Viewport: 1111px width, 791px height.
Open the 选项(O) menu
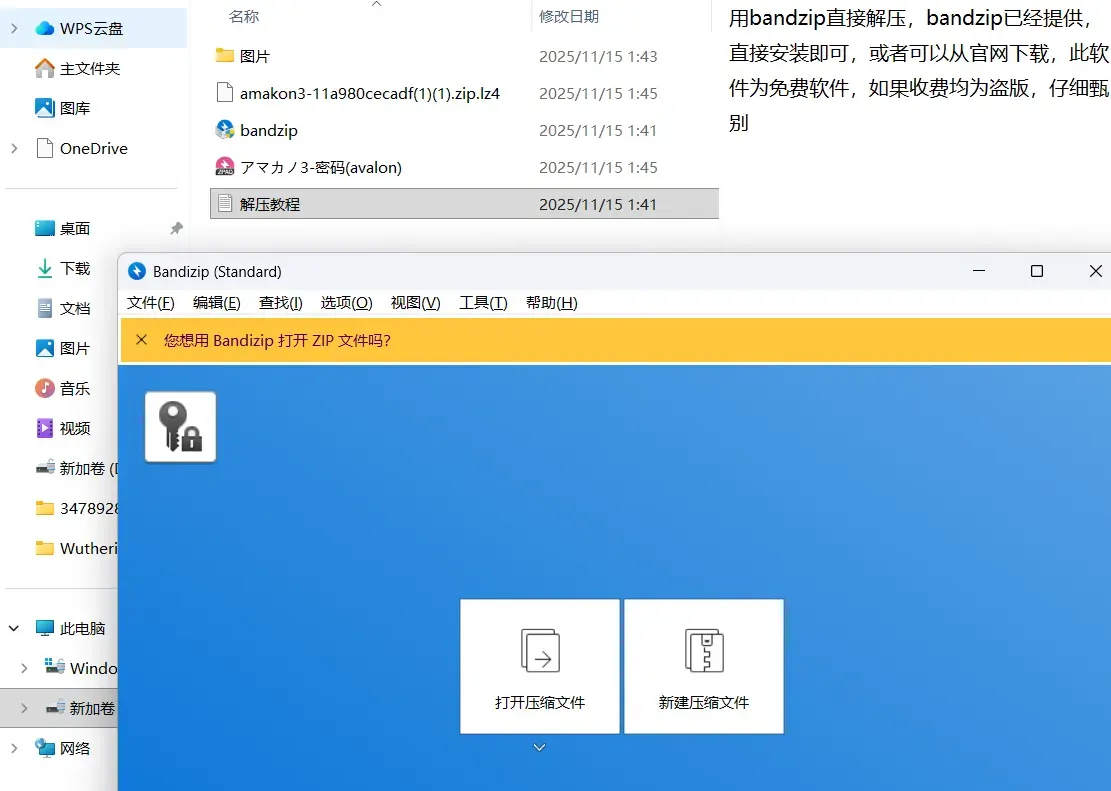coord(346,303)
